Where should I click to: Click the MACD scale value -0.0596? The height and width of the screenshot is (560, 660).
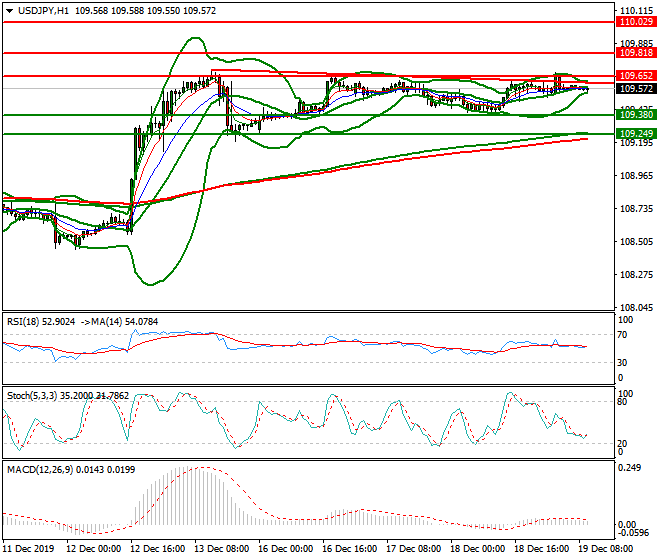coord(633,533)
